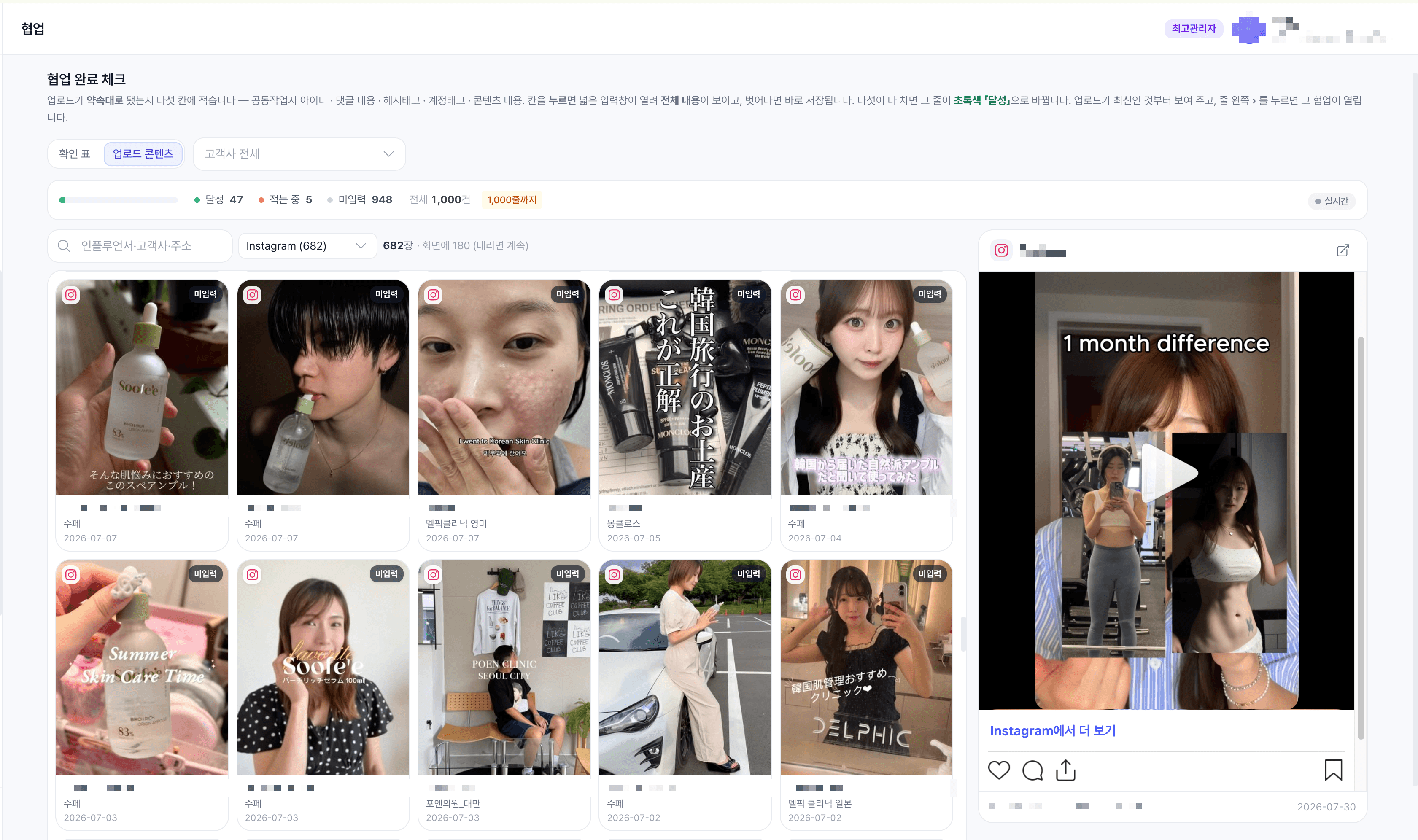Click the '델픽 클리닉 일본' client name
Screen dimensions: 1418x840
(820, 803)
